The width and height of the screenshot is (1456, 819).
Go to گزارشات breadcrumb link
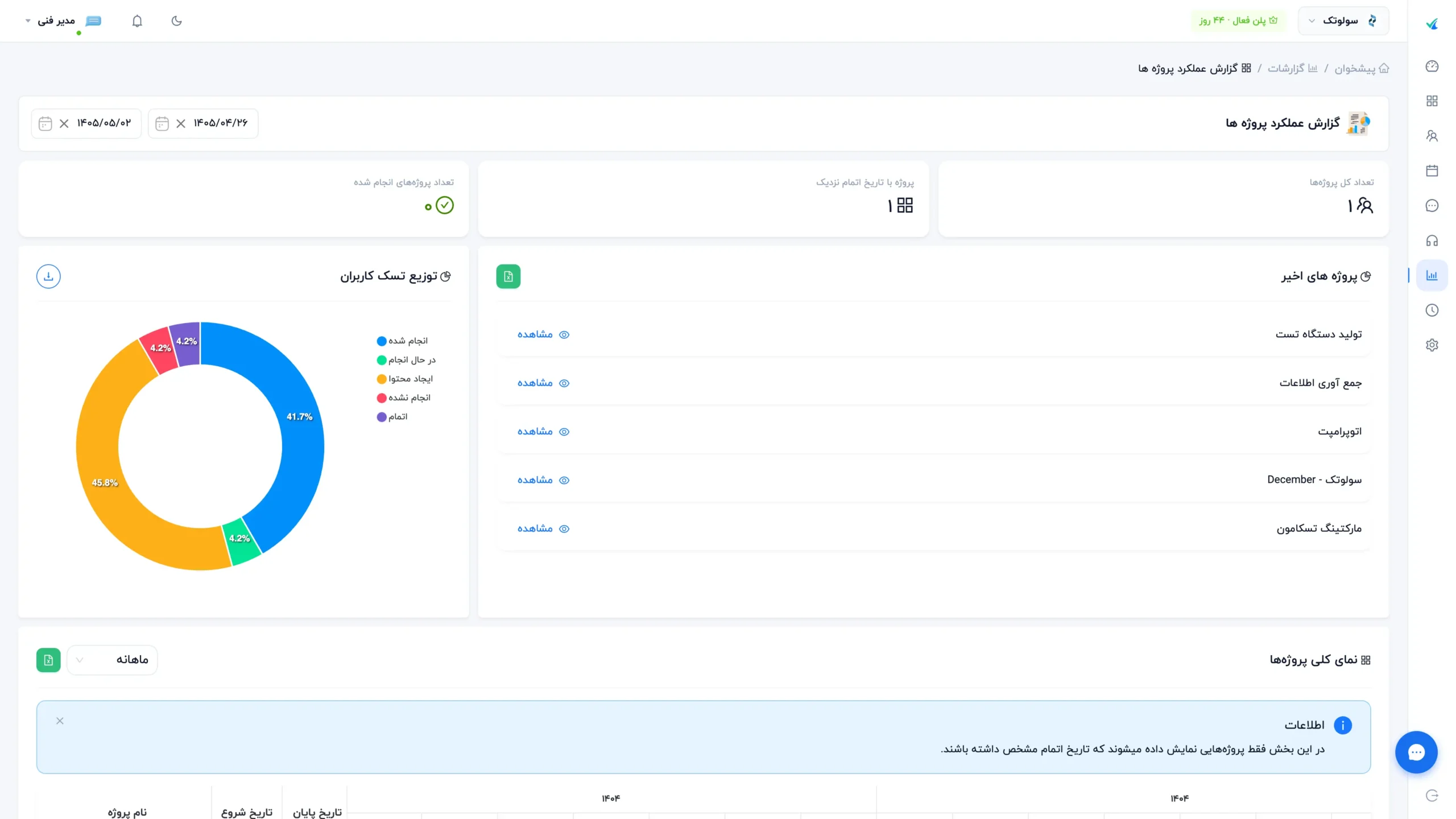tap(1292, 68)
